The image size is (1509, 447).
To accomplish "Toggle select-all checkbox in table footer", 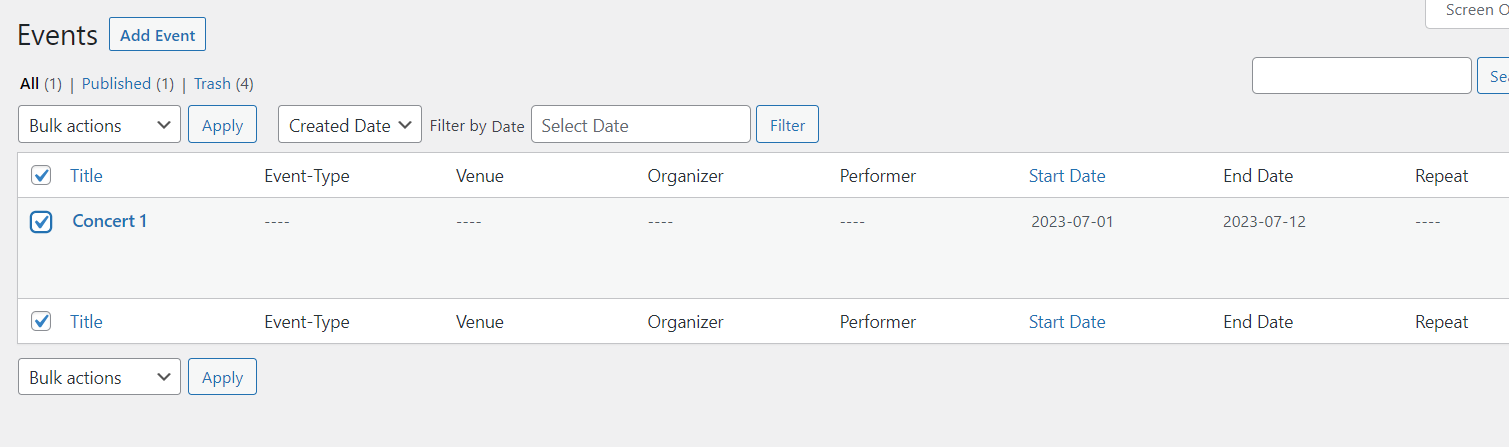I will click(x=41, y=321).
